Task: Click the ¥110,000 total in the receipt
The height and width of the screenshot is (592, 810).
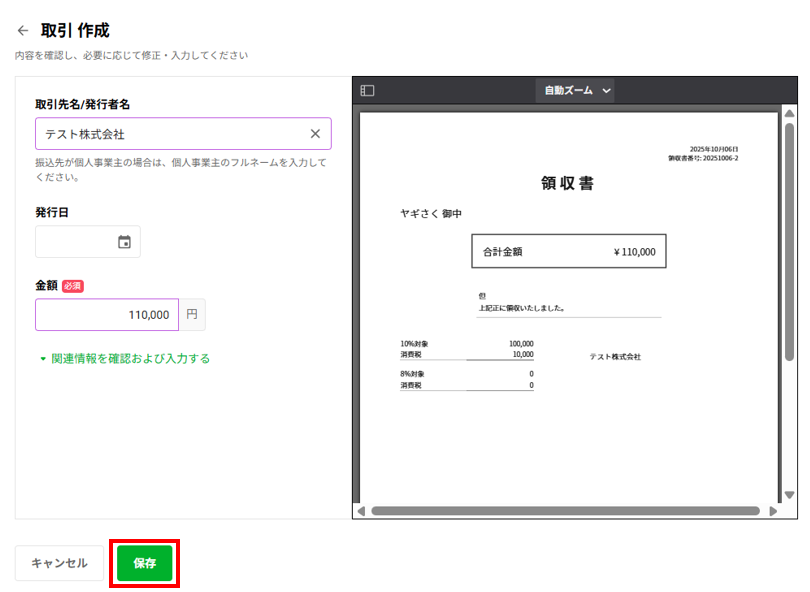Action: (634, 252)
